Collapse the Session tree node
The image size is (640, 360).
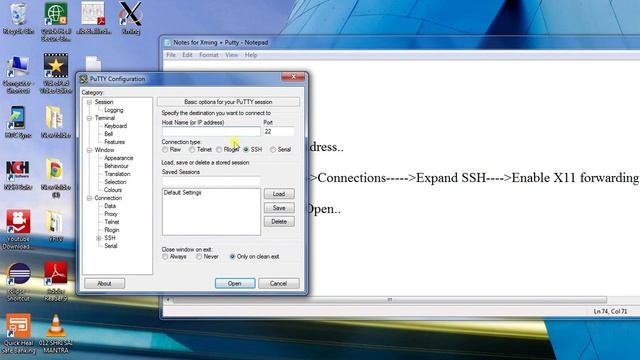pyautogui.click(x=89, y=102)
